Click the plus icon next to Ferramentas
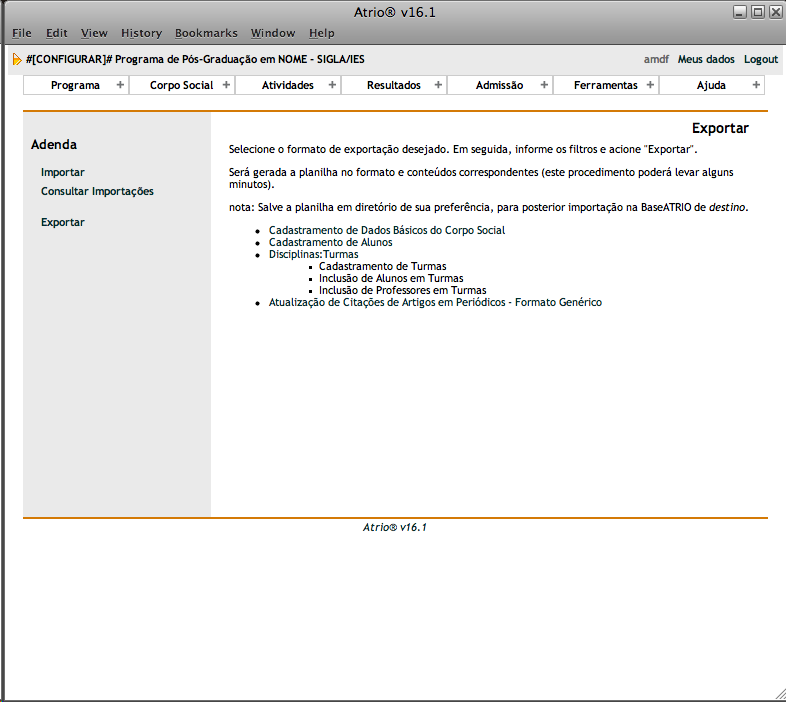Viewport: 786px width, 702px height. click(650, 85)
